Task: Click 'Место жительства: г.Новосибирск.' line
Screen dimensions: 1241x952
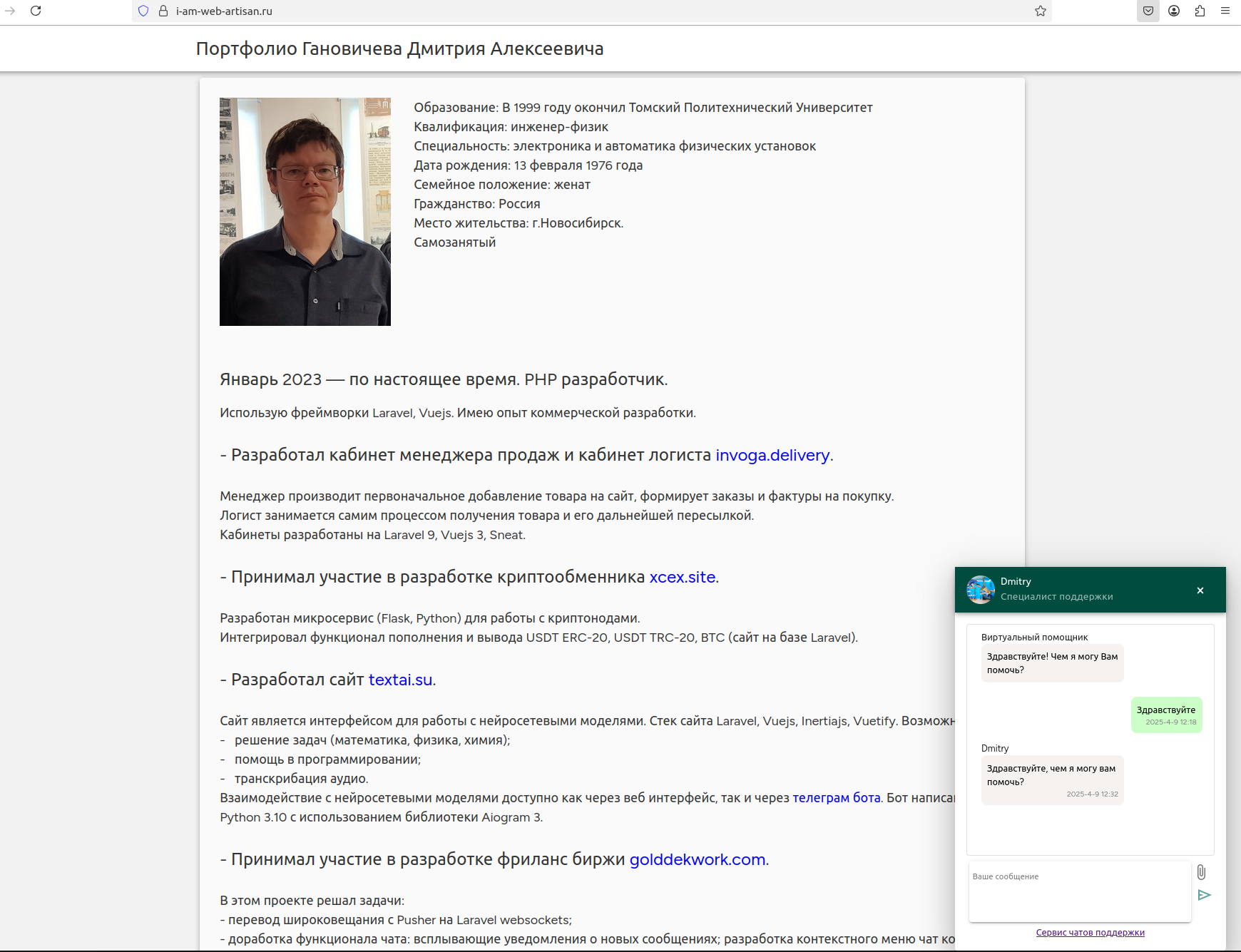Action: click(x=519, y=223)
